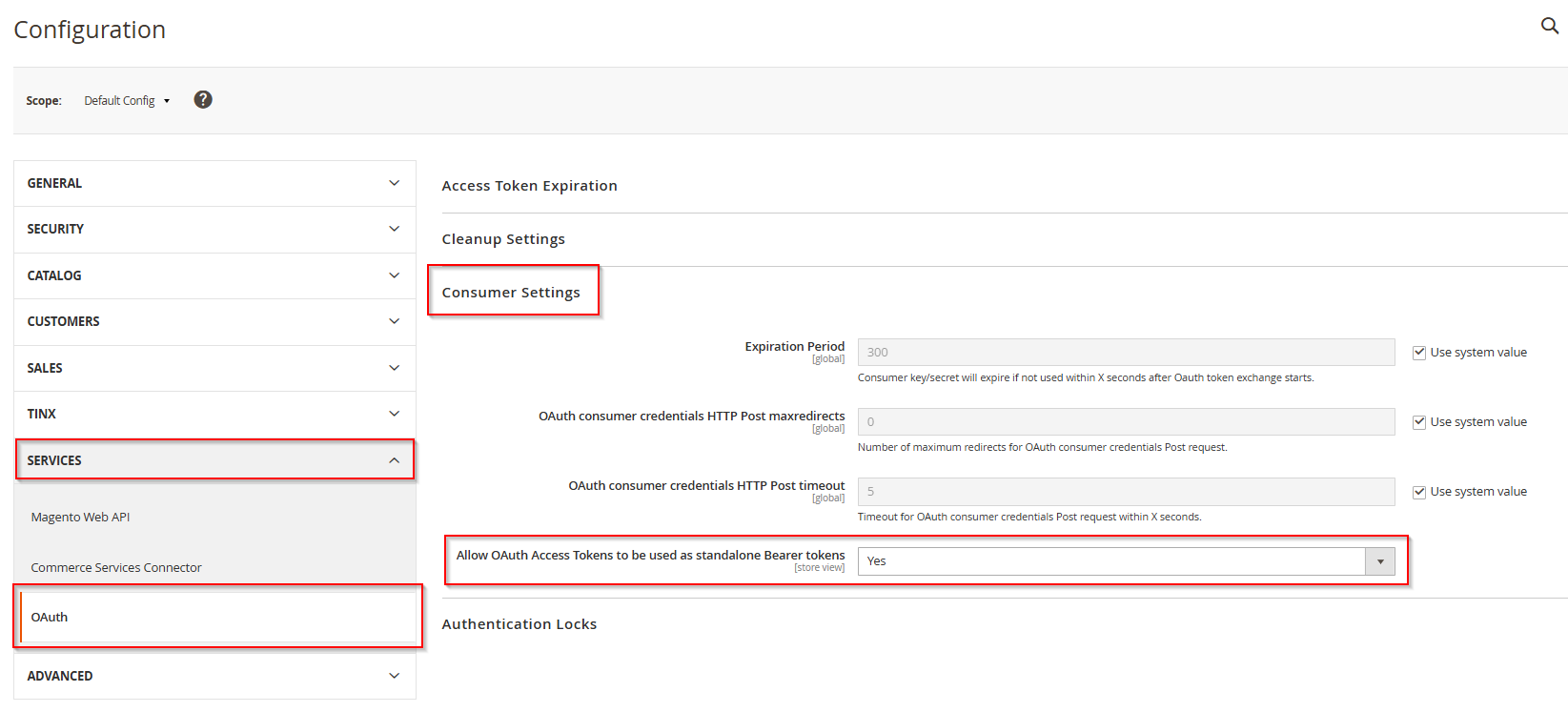Toggle Use system value for HTTP Post maxredirects

pos(1419,422)
